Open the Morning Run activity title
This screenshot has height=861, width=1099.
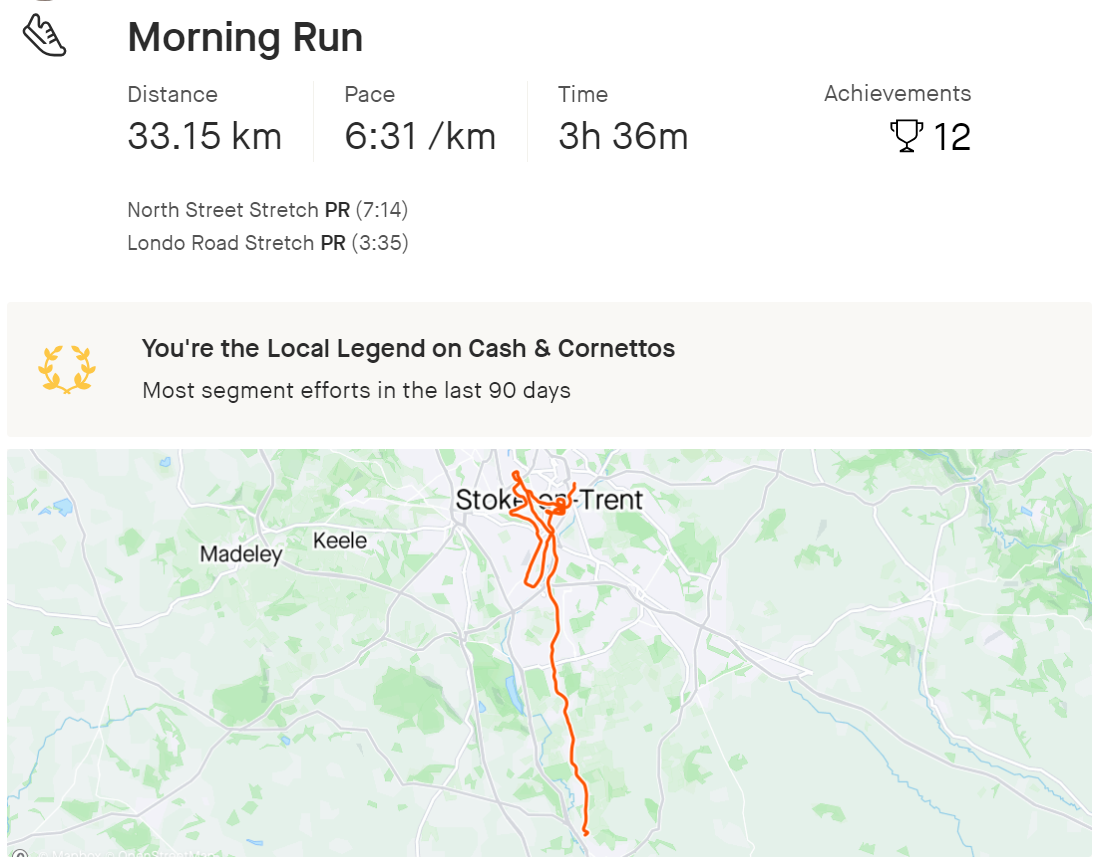click(245, 38)
